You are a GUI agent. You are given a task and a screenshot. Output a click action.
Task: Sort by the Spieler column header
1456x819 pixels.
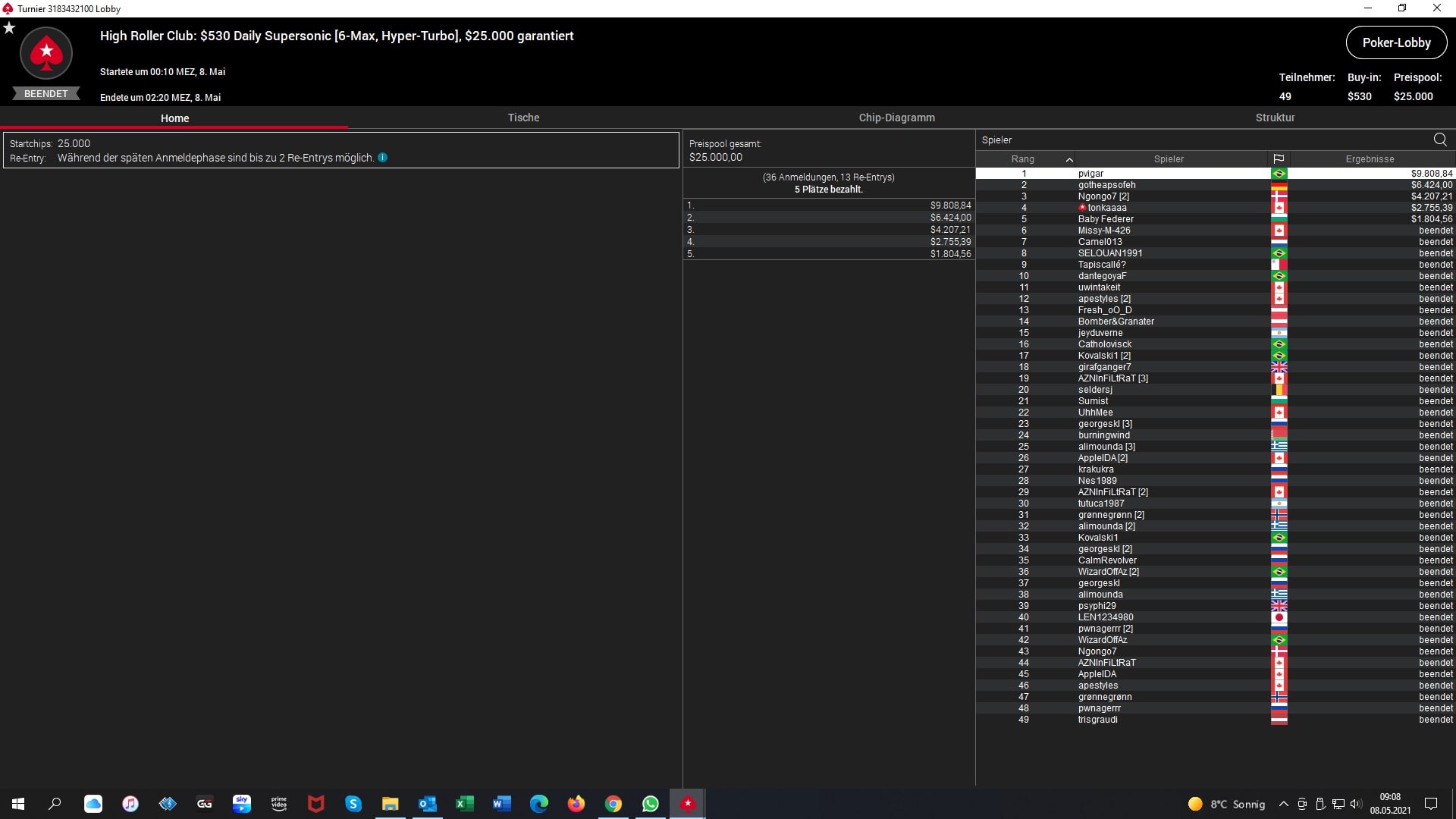1168,159
